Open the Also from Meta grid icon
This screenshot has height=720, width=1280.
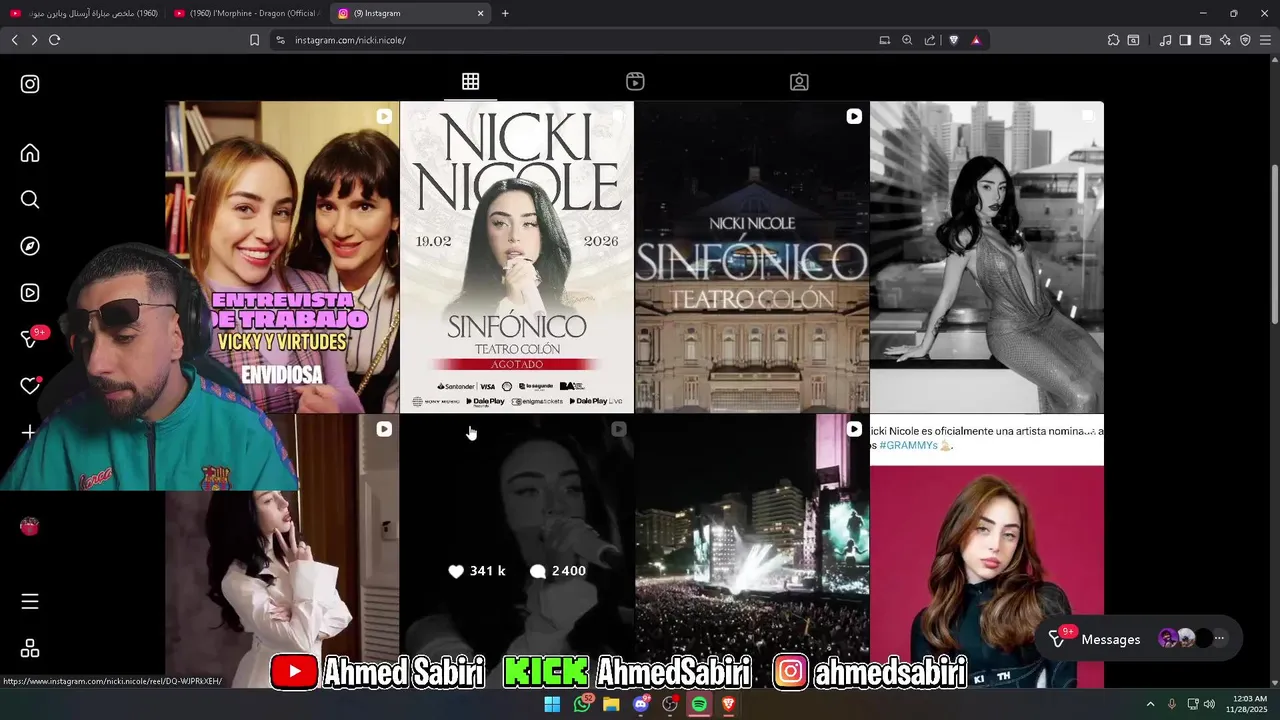tap(30, 649)
